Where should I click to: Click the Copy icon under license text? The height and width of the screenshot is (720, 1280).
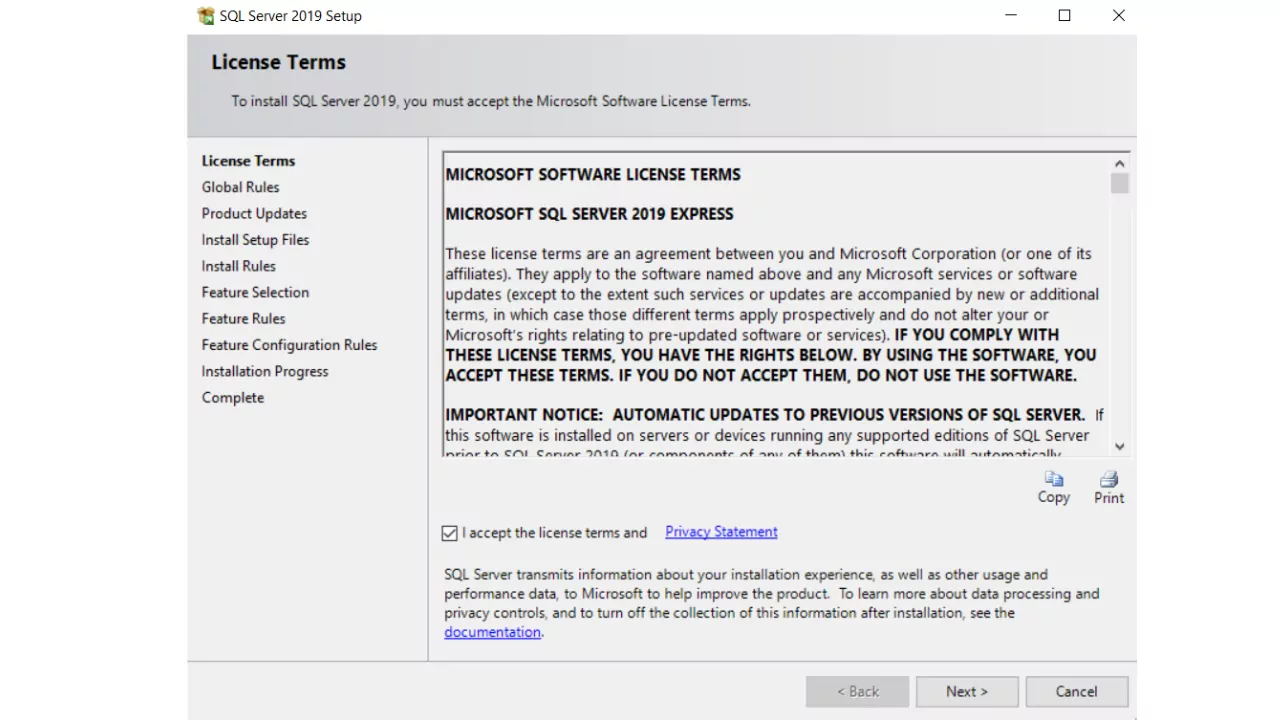(1053, 479)
